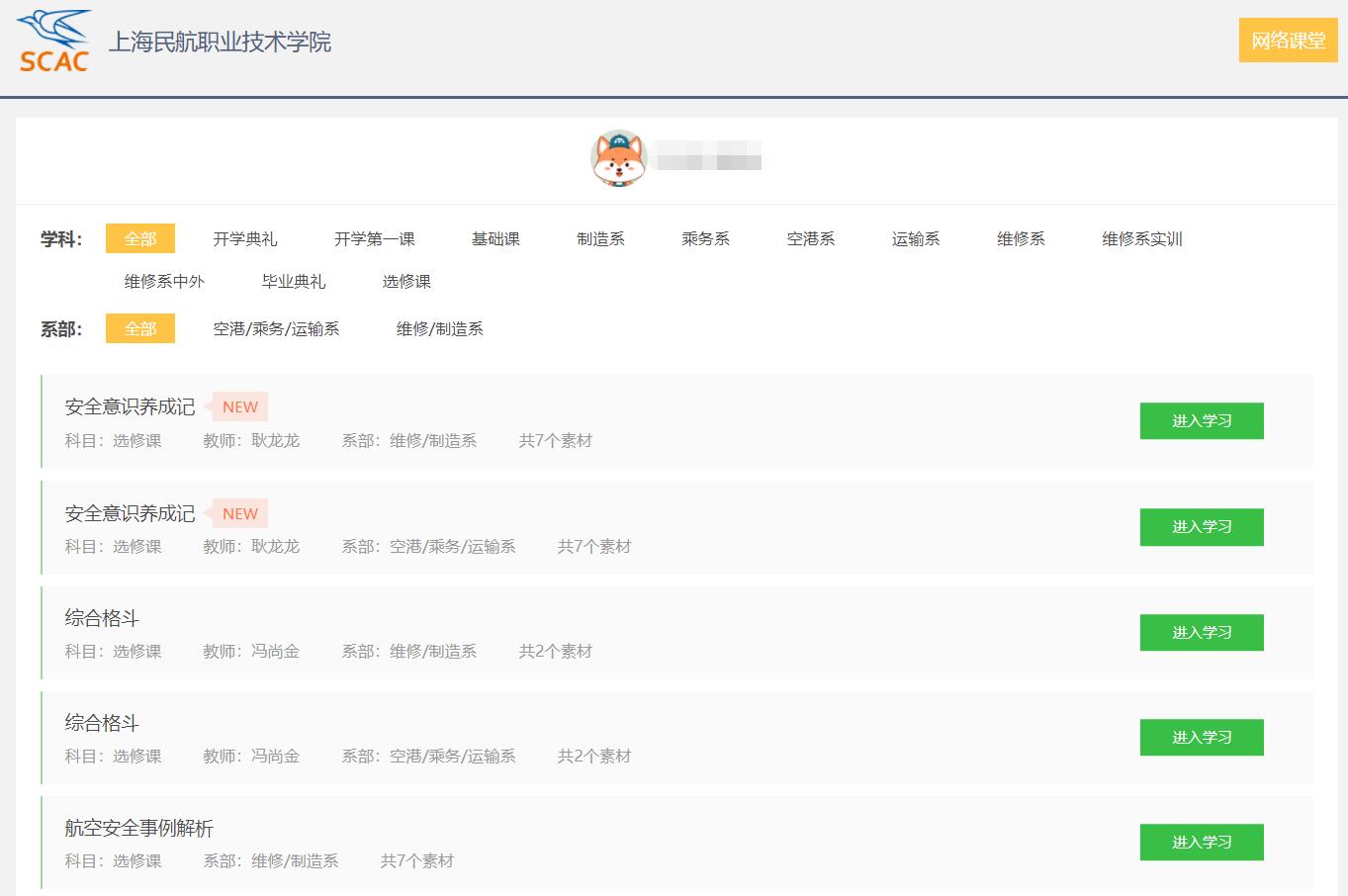The width and height of the screenshot is (1348, 896).
Task: Show 毕业典礼 subject courses
Action: [294, 282]
